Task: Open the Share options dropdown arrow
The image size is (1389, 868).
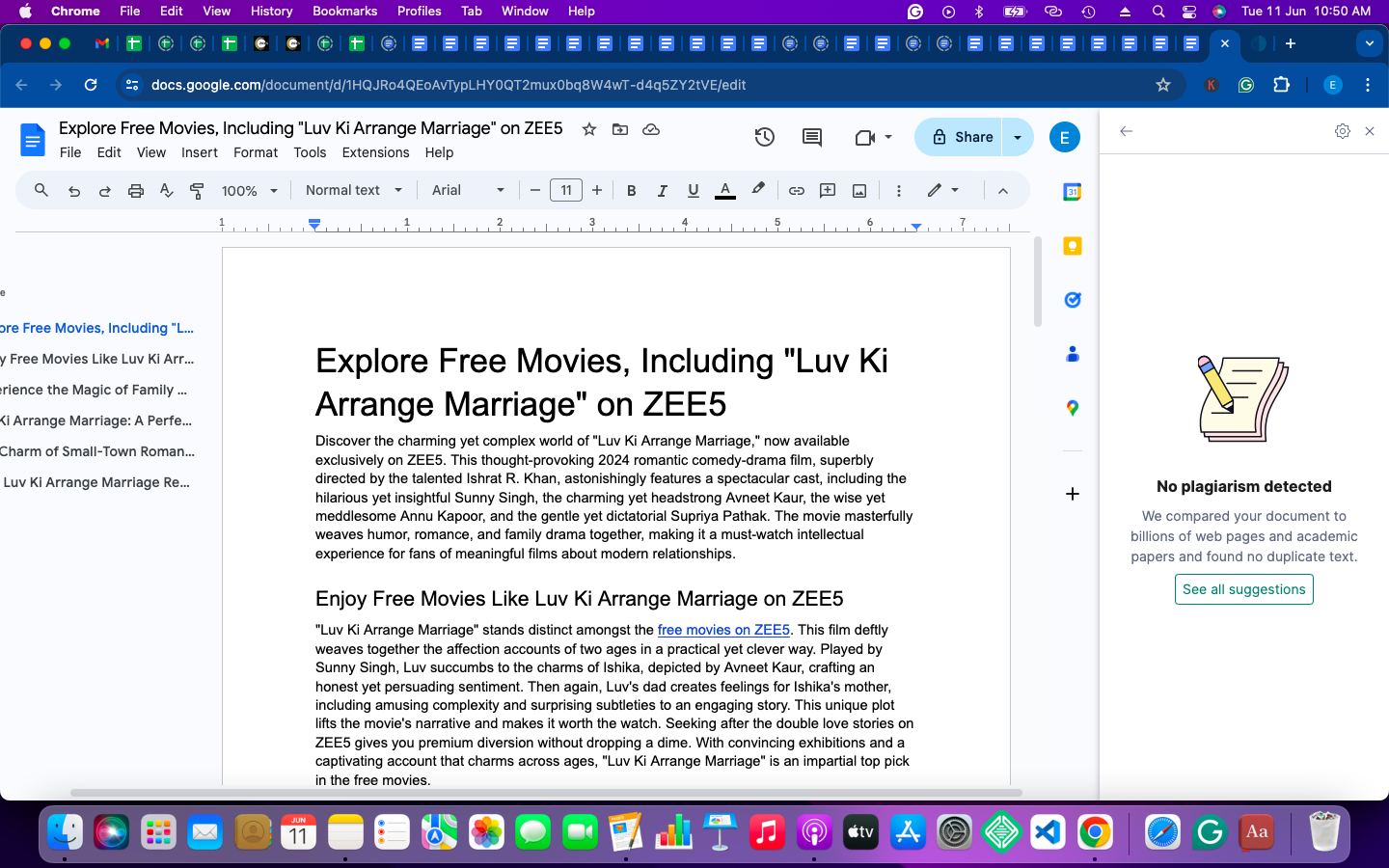Action: pyautogui.click(x=1018, y=138)
